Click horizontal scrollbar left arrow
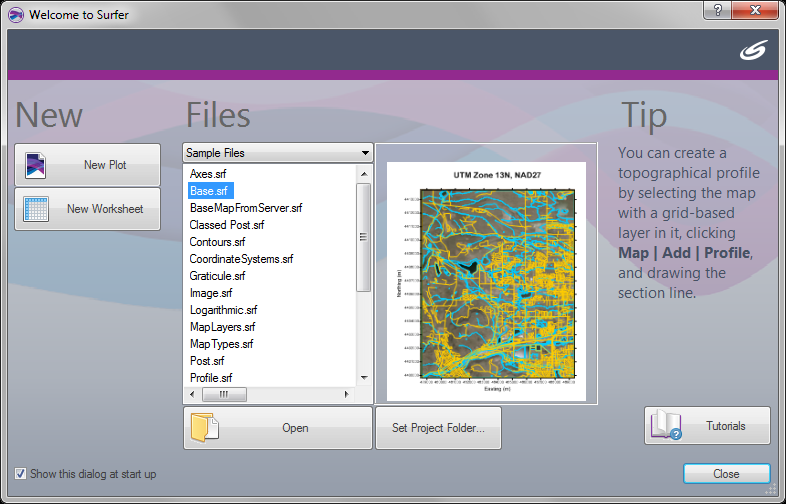 click(192, 395)
